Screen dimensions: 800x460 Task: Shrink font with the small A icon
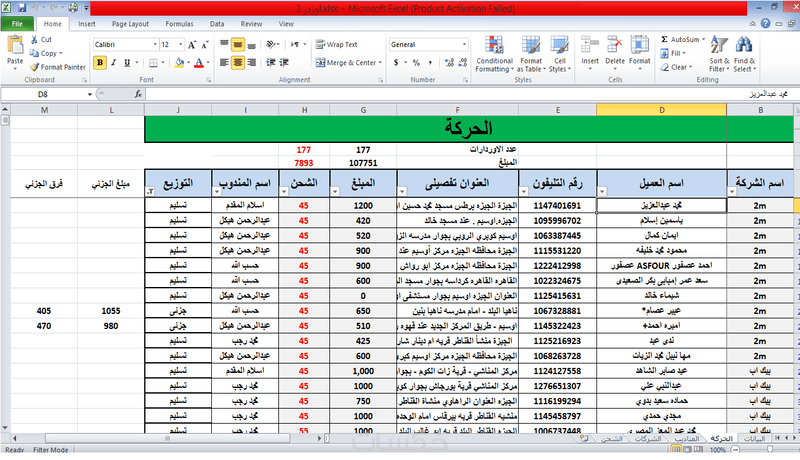tap(204, 45)
